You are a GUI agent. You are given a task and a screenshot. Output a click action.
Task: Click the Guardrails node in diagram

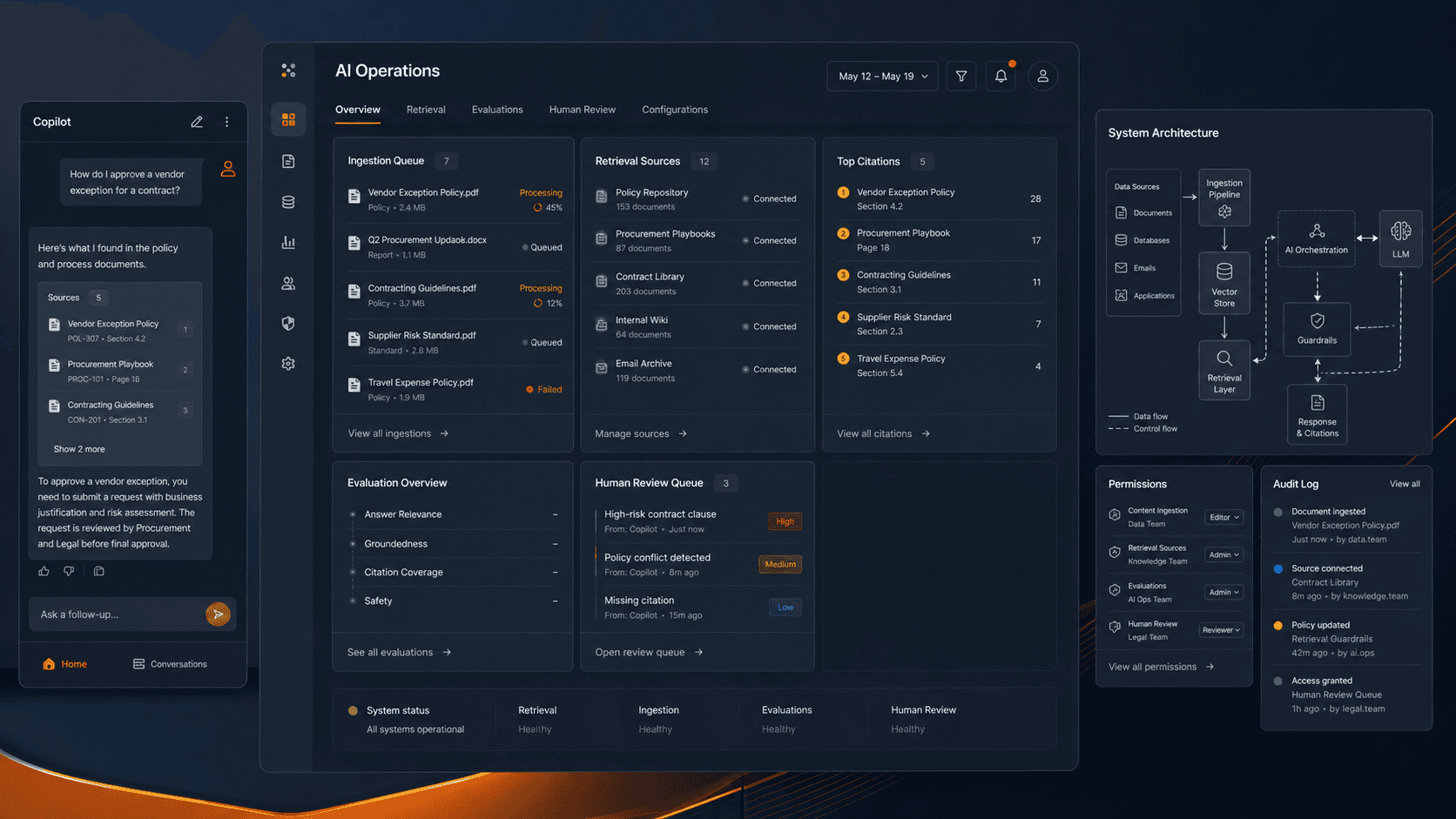[1317, 329]
